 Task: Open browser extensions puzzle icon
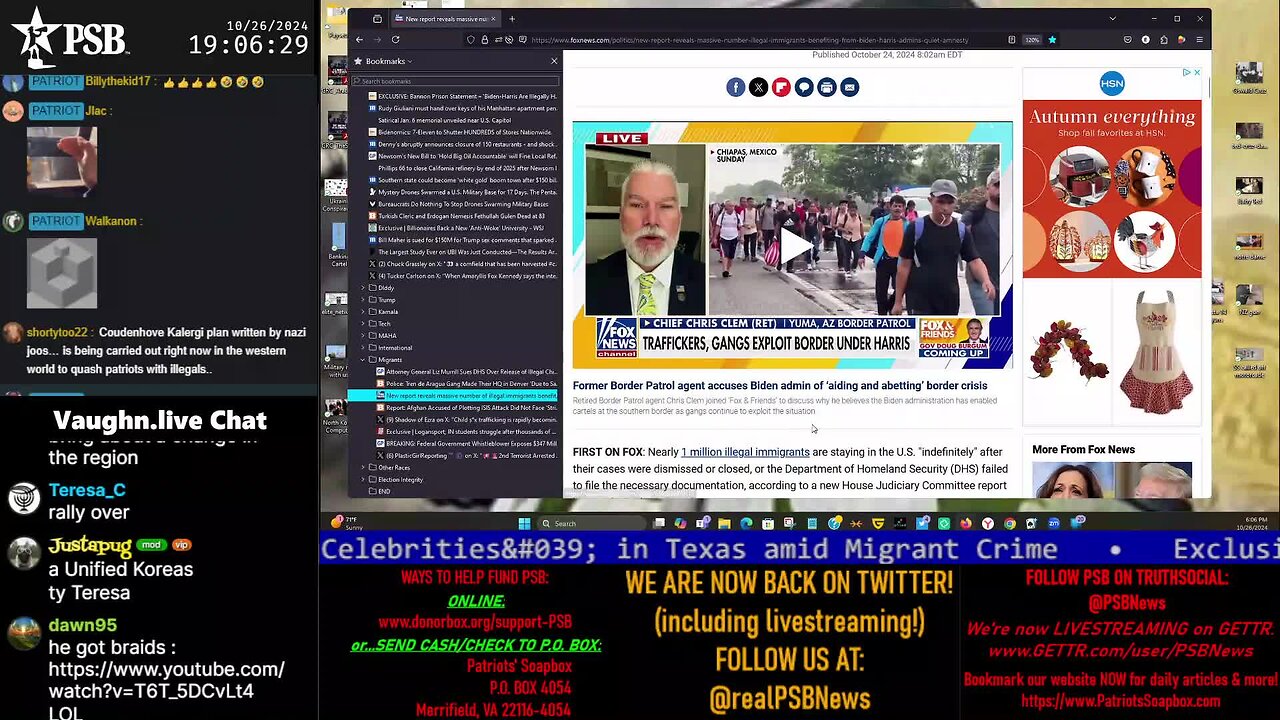[x=1163, y=39]
